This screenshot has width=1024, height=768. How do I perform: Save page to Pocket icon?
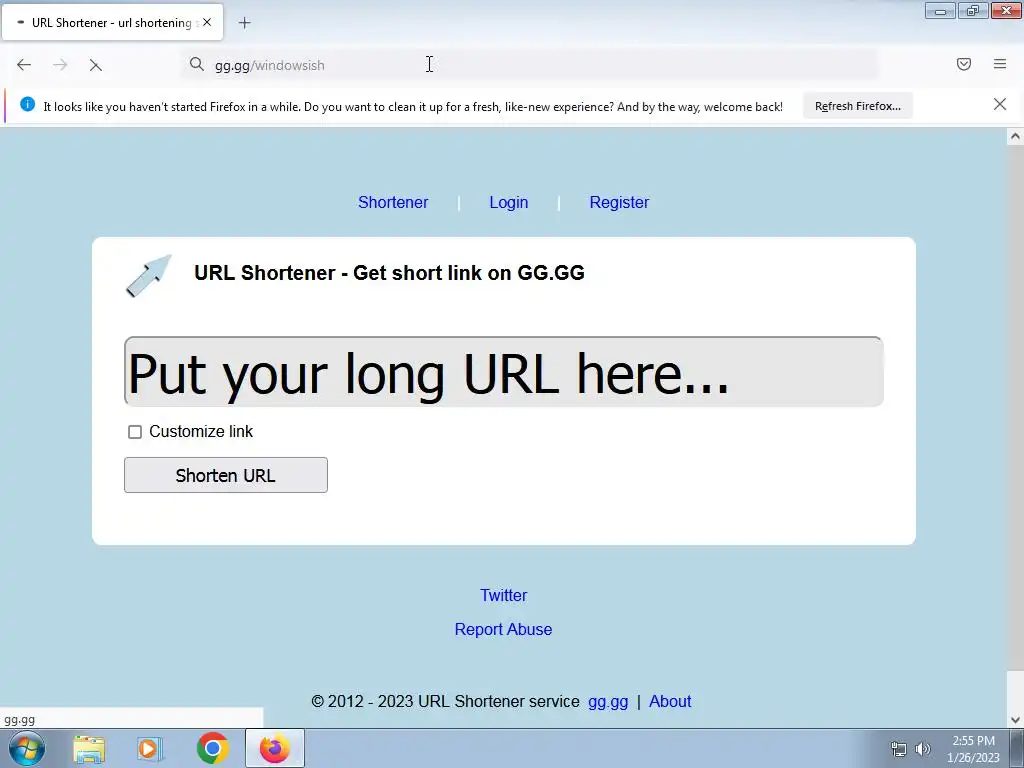coord(963,64)
